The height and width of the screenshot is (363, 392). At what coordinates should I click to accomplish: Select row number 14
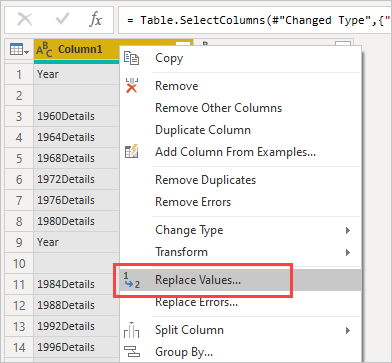click(x=19, y=347)
